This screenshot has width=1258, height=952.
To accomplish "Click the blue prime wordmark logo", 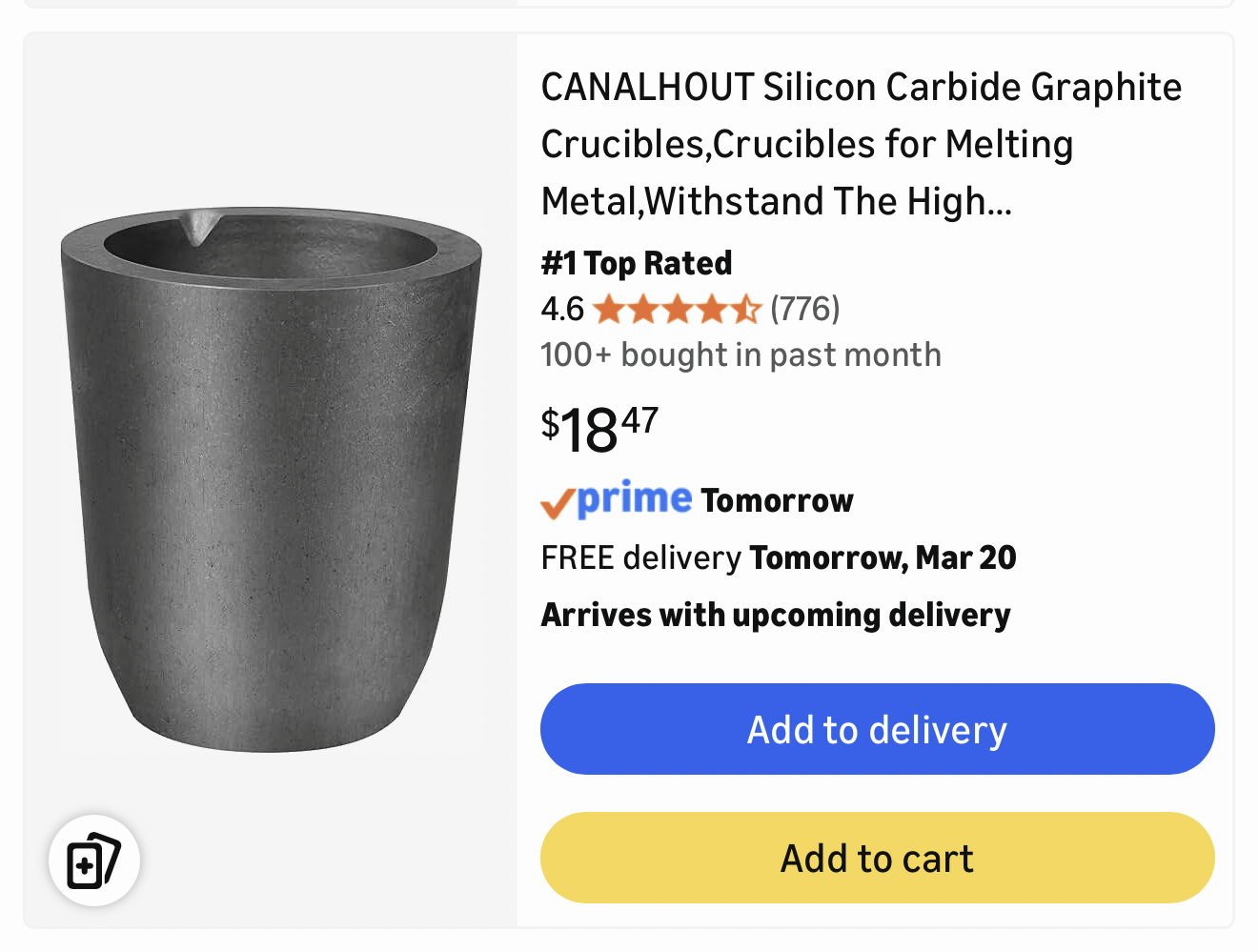I will (635, 498).
